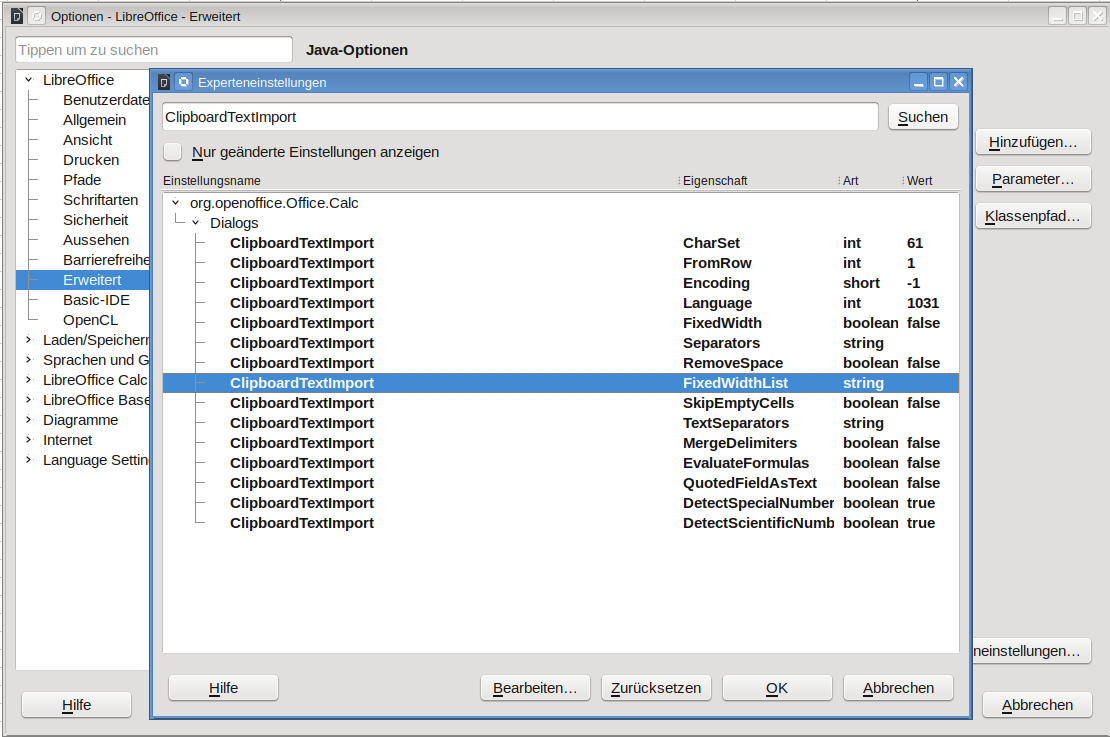Click Klassenpfad… in the Optionen window
Screen dimensions: 1110x737
pos(1033,216)
